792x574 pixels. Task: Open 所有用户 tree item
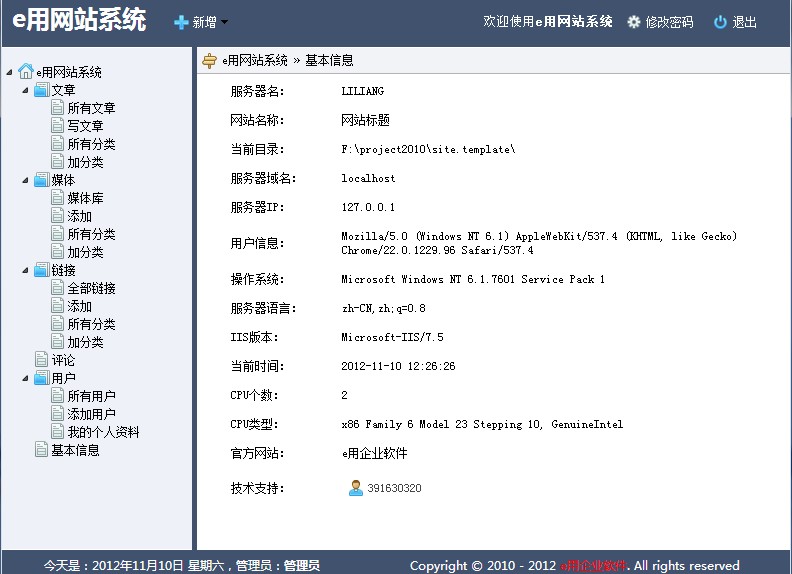91,396
